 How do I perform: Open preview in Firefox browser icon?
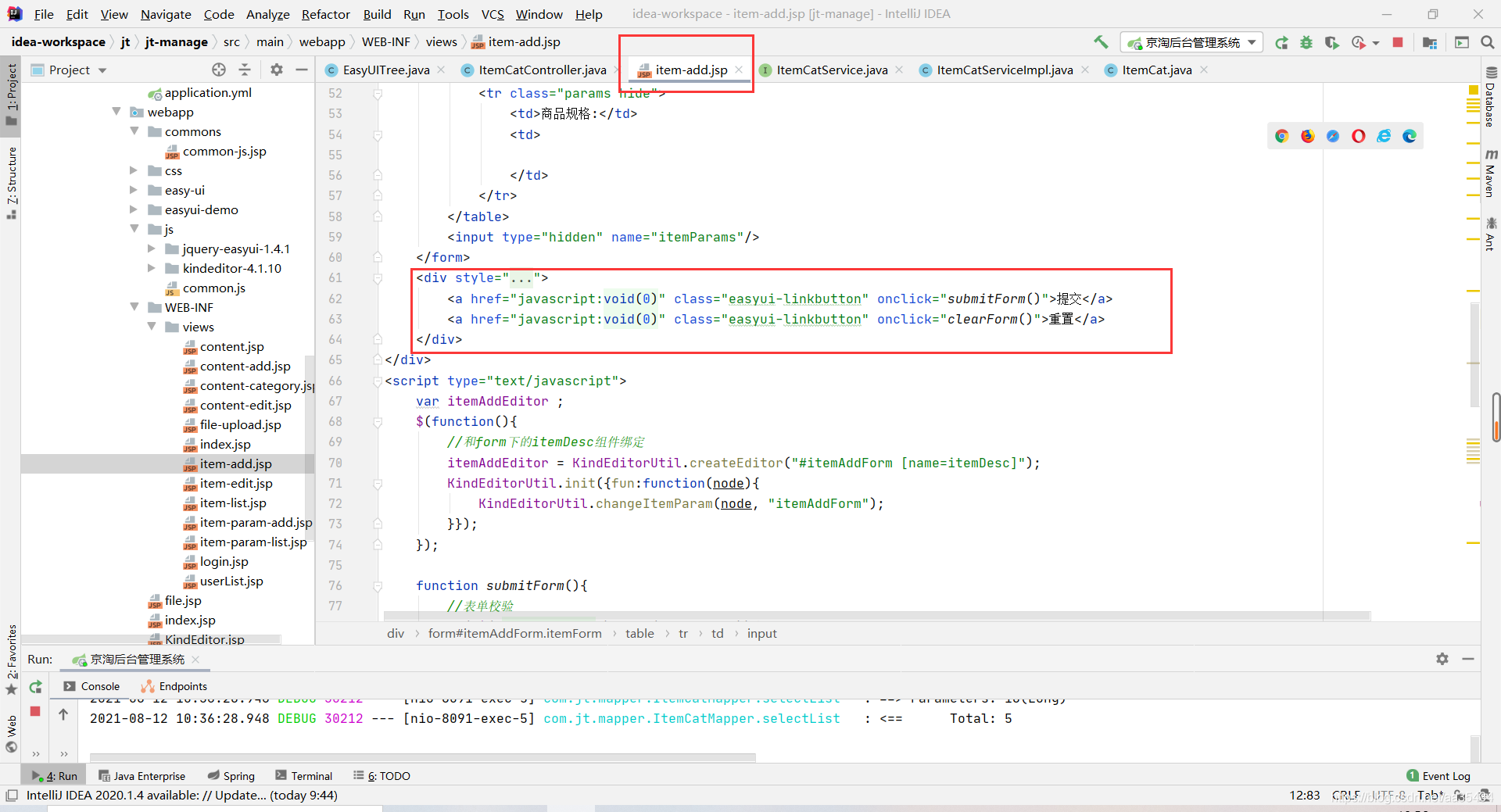point(1307,136)
